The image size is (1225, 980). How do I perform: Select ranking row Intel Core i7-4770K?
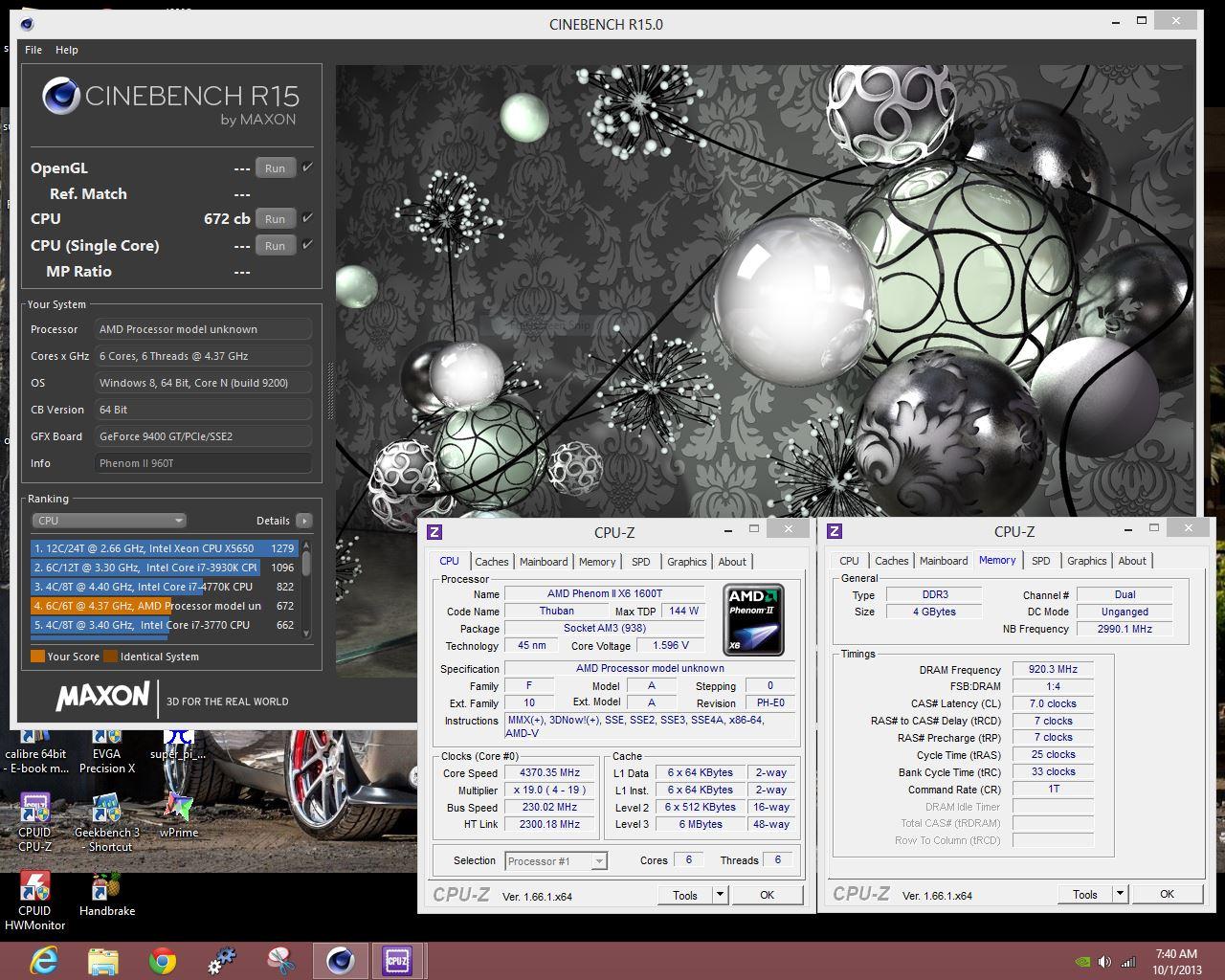point(165,587)
